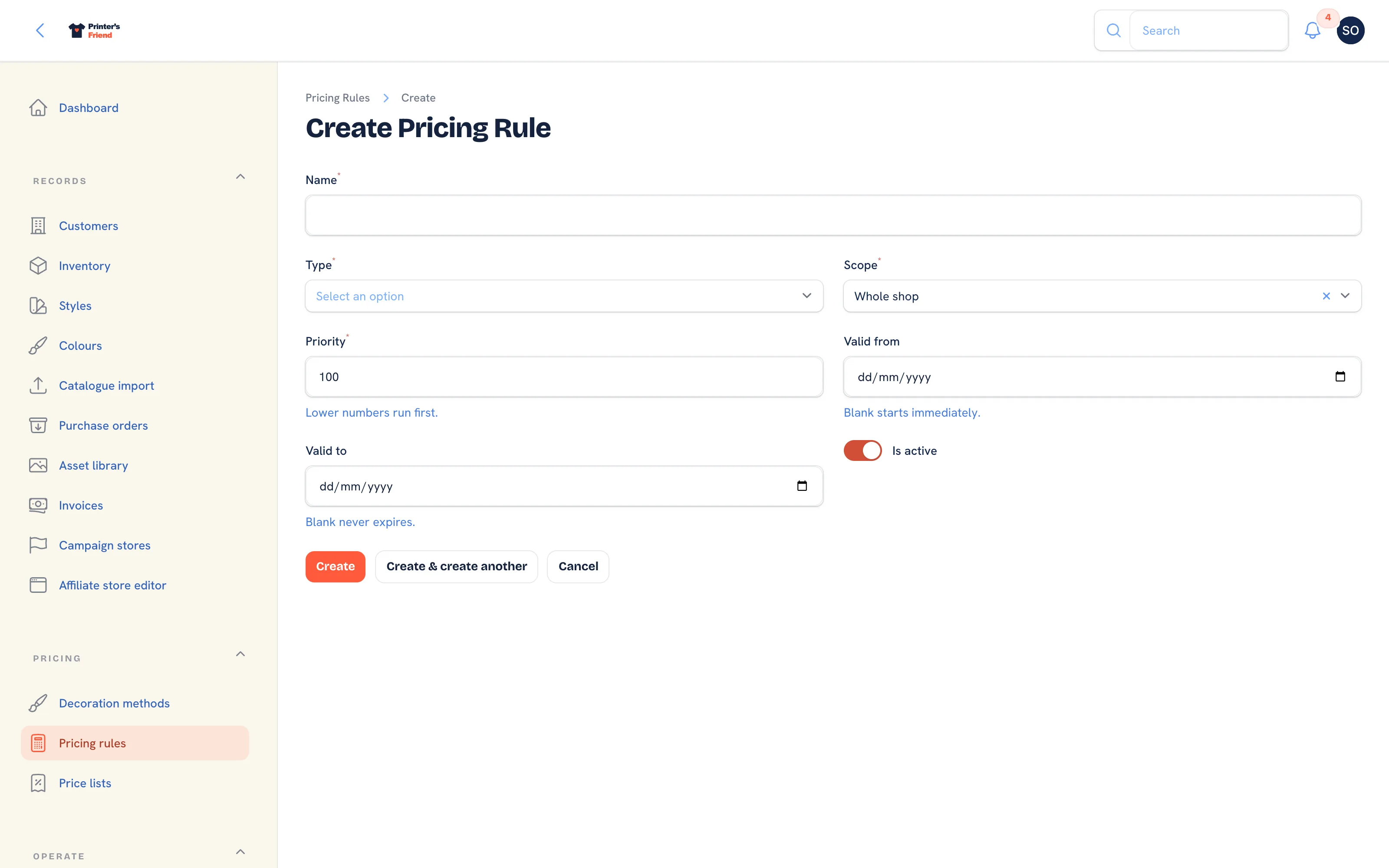Click the Pricing rules calculator icon

(38, 743)
